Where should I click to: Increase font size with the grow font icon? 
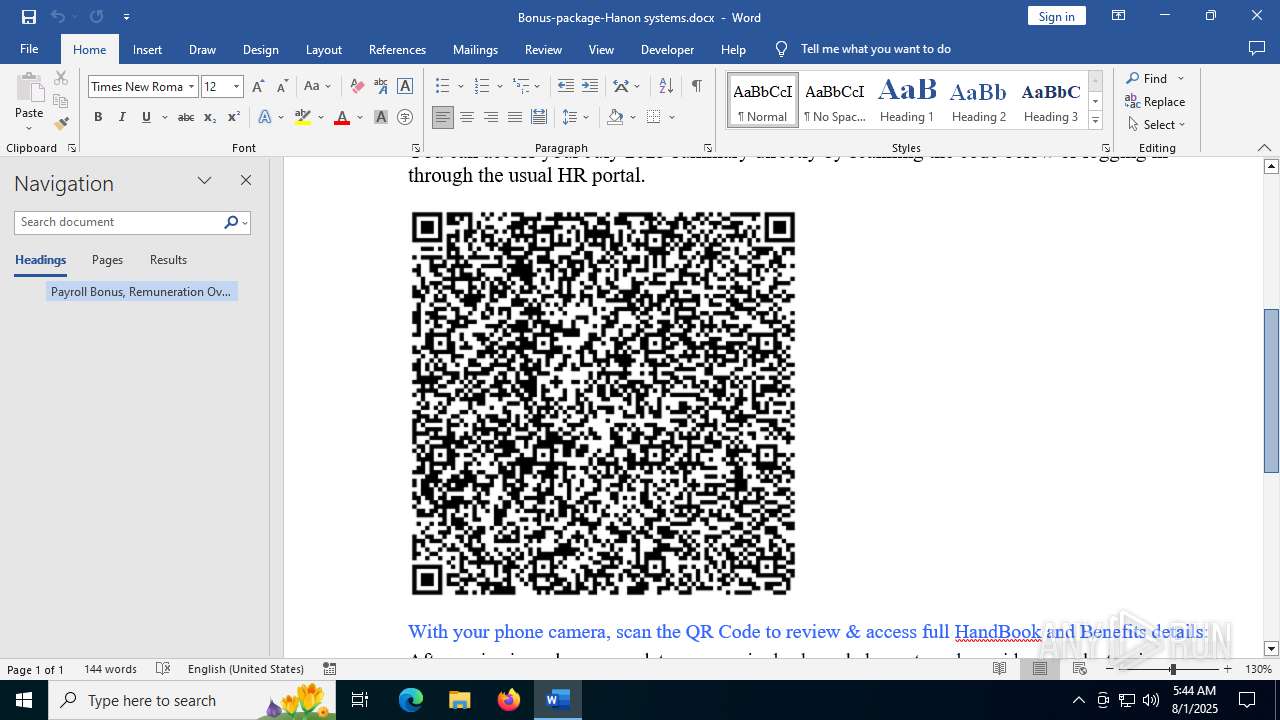[x=259, y=86]
